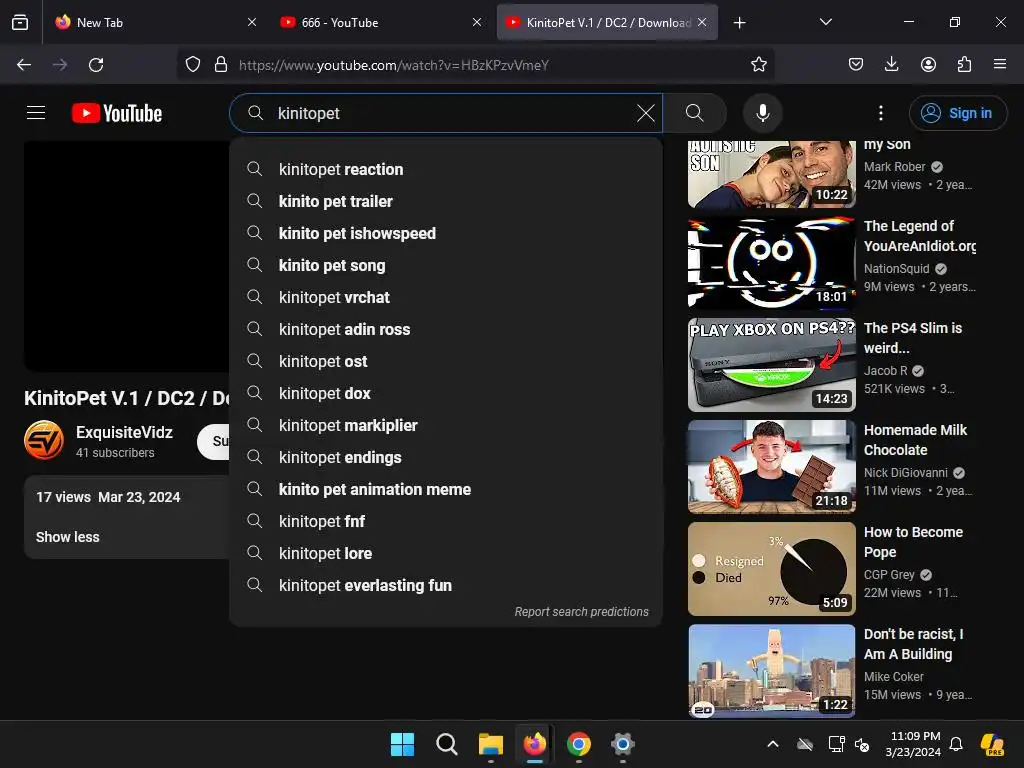Open Homemade Milk Chocolate thumbnail
Screen dimensions: 1024x768
pyautogui.click(x=771, y=466)
